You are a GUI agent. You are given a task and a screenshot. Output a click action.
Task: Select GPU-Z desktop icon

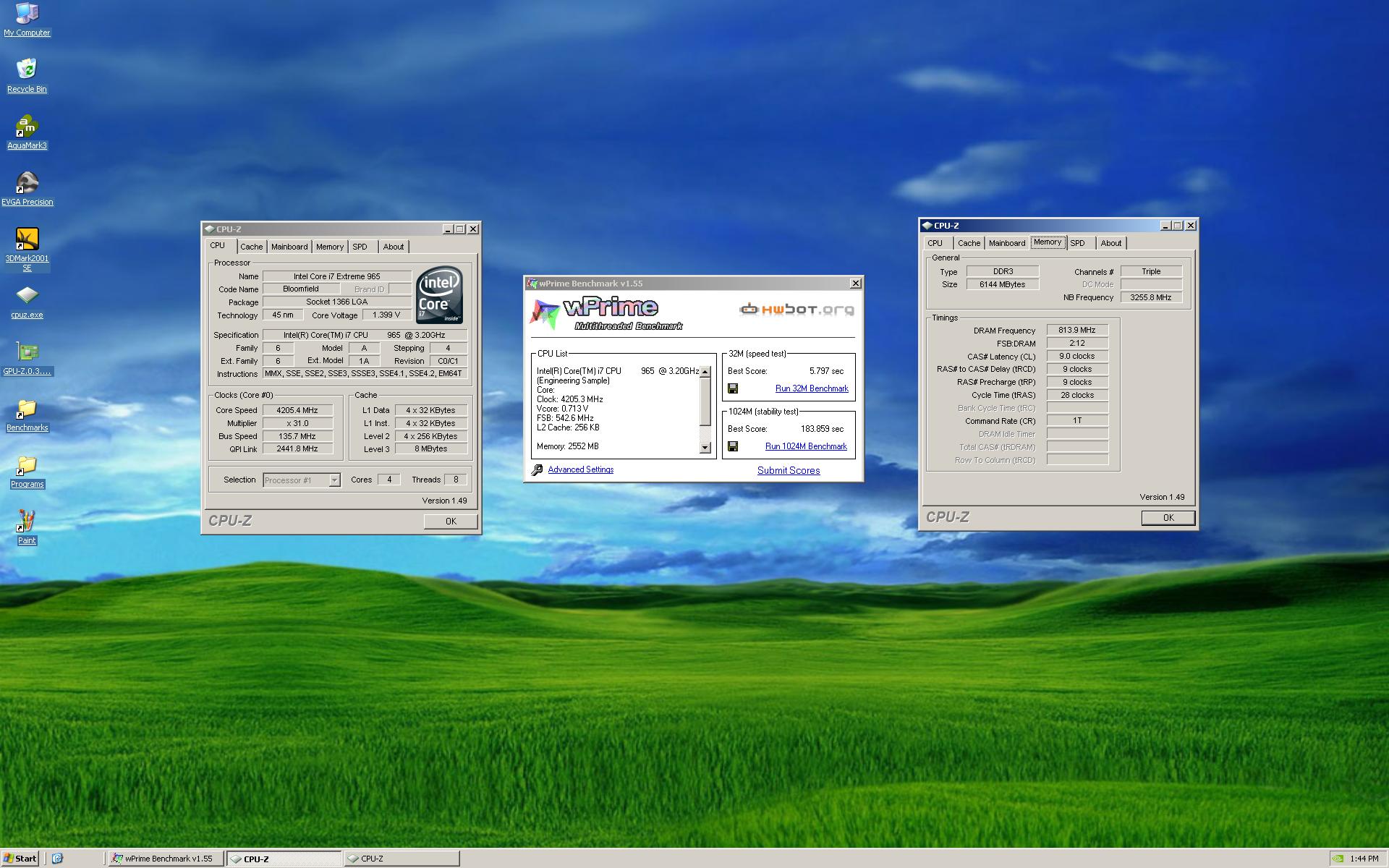(x=27, y=357)
